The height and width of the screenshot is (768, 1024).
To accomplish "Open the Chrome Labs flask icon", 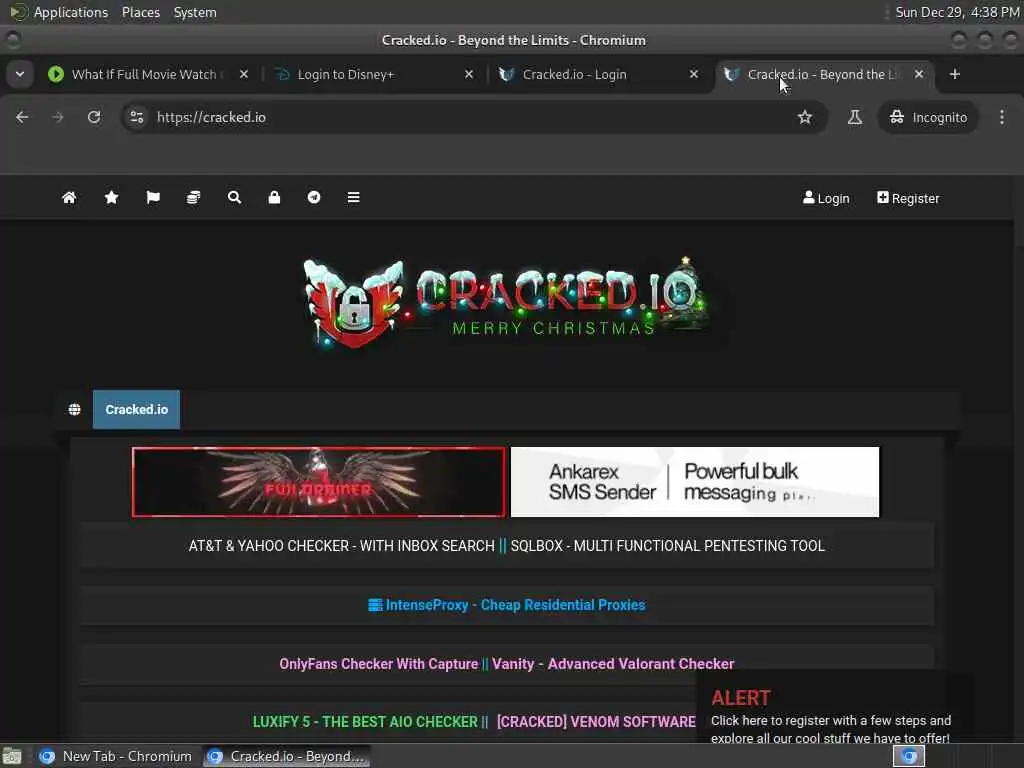I will pos(854,117).
